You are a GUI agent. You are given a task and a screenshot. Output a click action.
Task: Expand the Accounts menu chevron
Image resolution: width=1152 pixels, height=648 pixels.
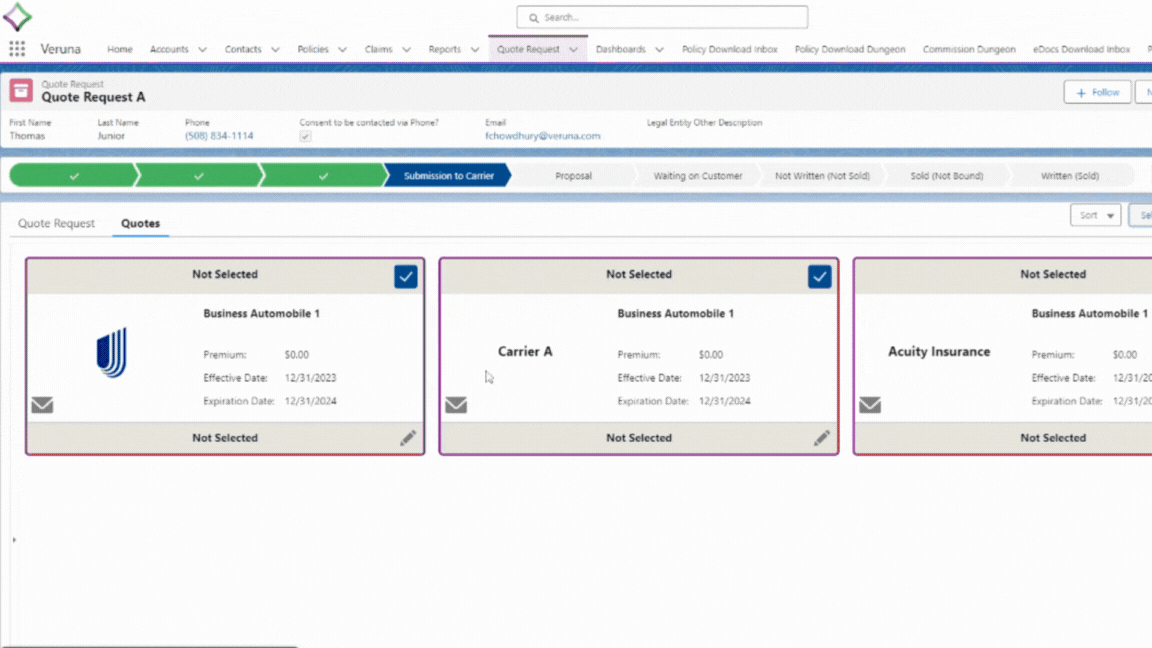[203, 50]
